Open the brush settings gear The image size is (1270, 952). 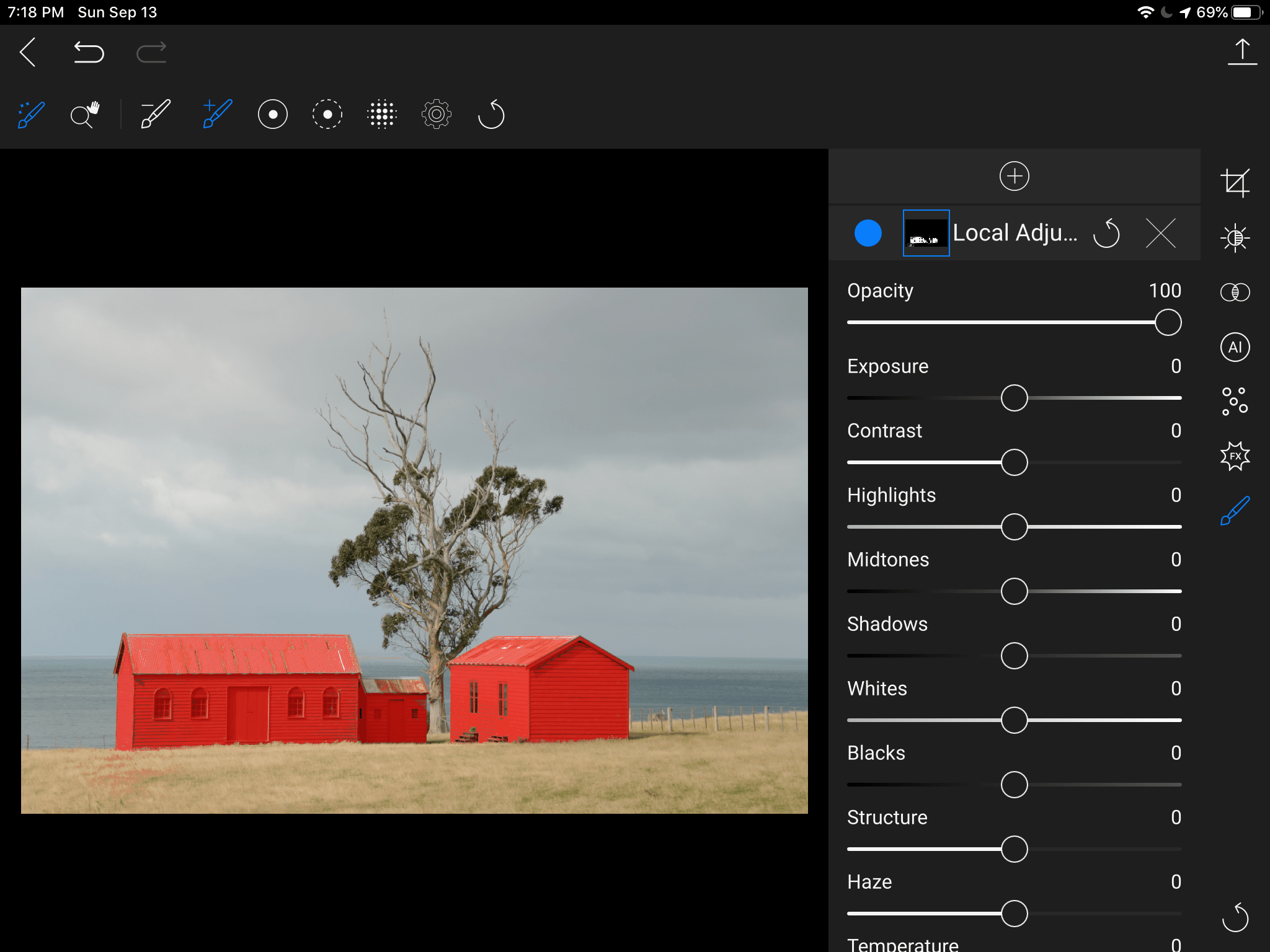tap(437, 115)
